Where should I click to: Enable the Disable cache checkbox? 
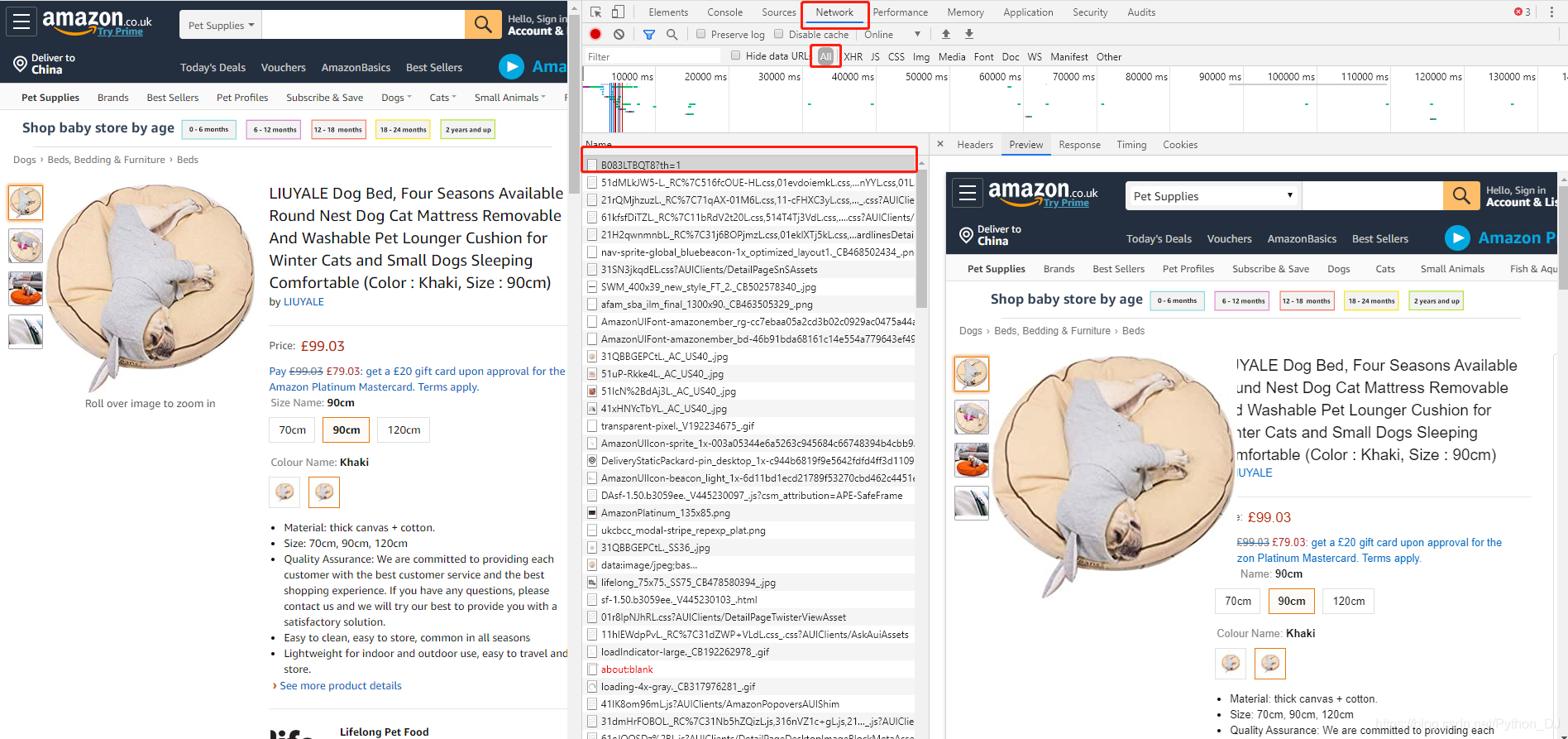(x=778, y=34)
